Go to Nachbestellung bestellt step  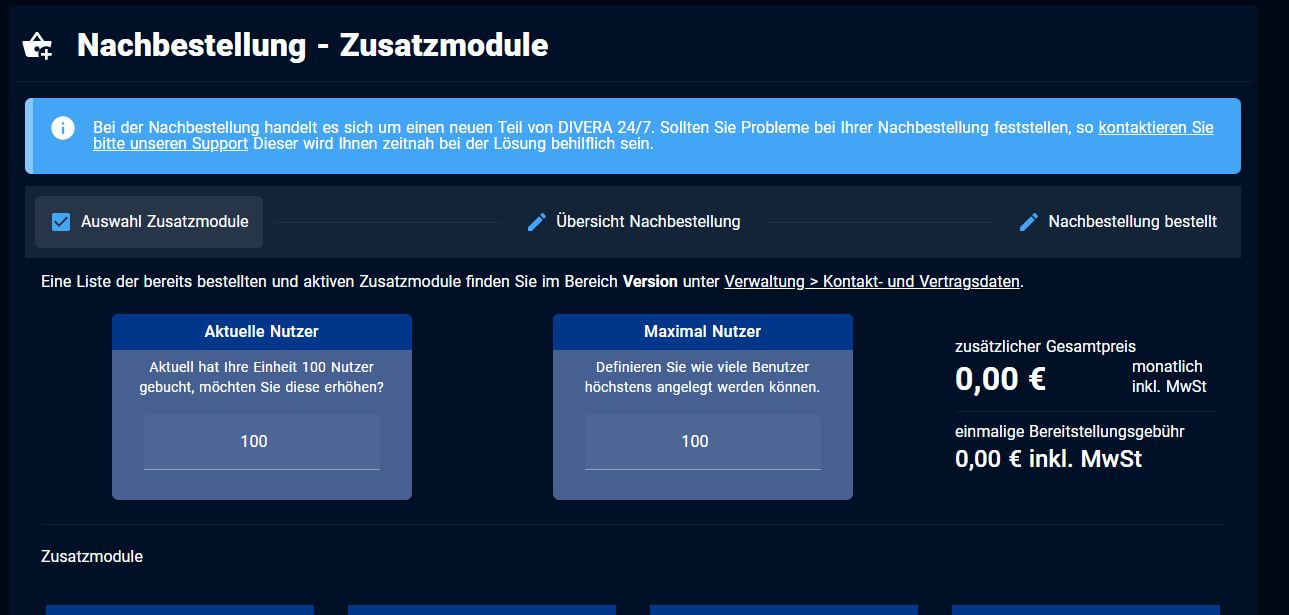[1132, 222]
